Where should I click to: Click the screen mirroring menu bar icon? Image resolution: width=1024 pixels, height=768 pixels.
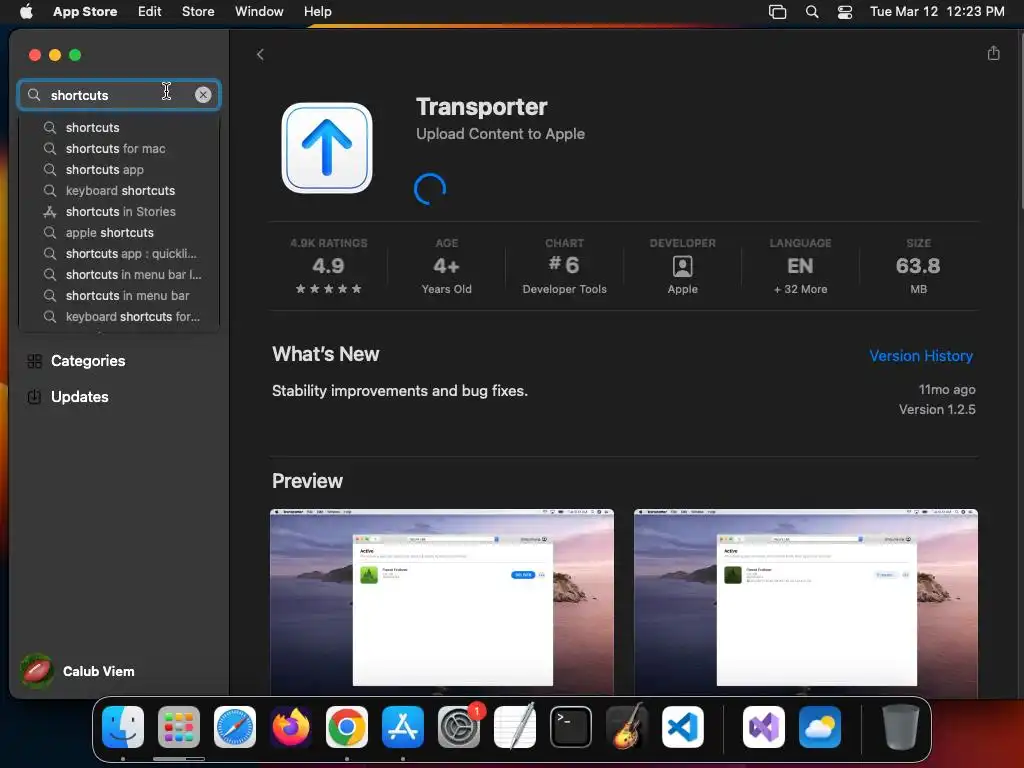point(777,11)
